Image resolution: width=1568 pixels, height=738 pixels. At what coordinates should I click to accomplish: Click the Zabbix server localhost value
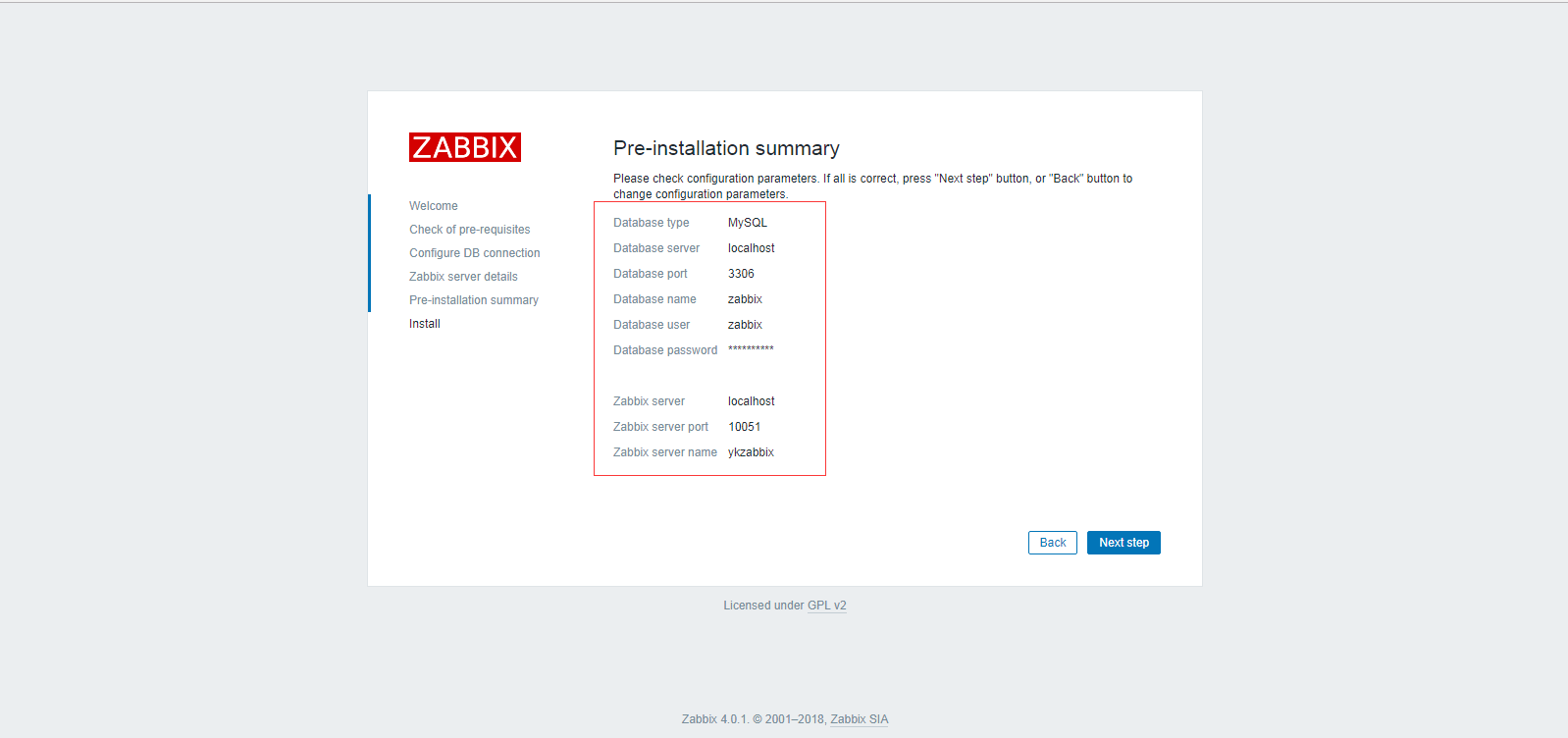pos(752,401)
